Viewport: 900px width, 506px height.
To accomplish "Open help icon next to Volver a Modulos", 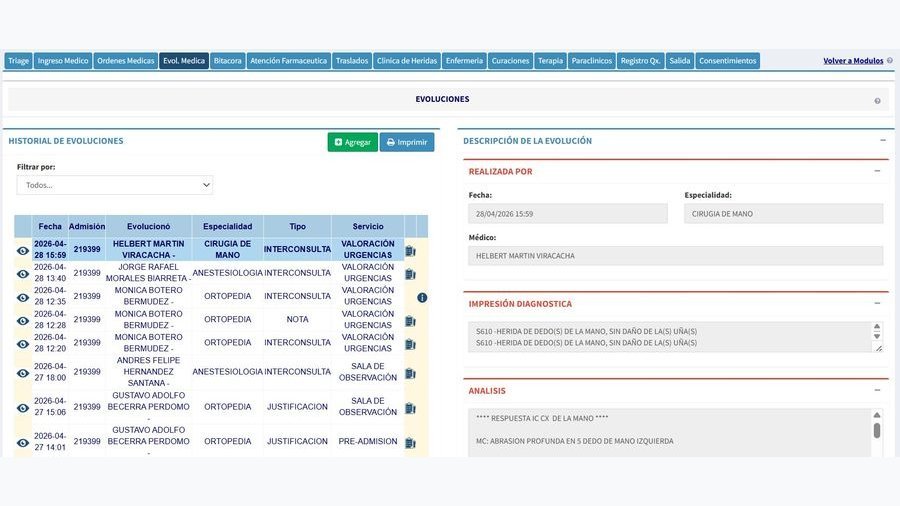I will pos(890,60).
